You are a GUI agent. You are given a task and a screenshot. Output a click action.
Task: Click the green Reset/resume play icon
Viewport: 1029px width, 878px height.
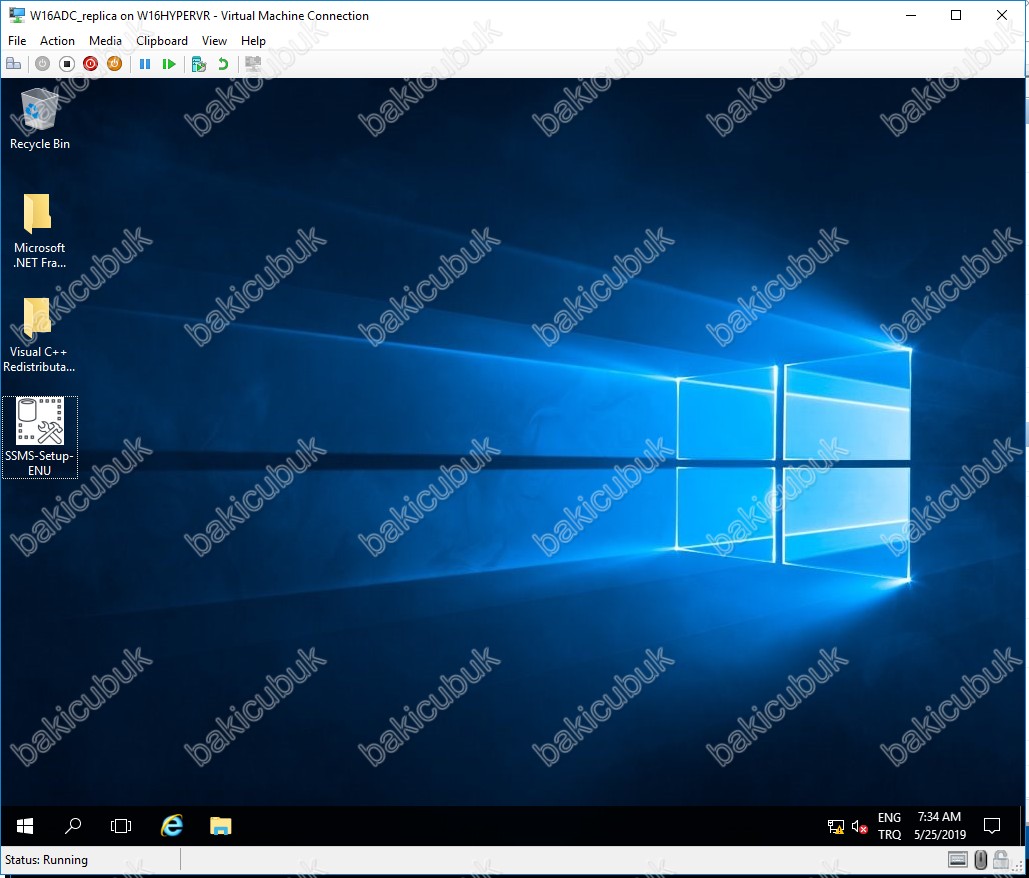[169, 64]
